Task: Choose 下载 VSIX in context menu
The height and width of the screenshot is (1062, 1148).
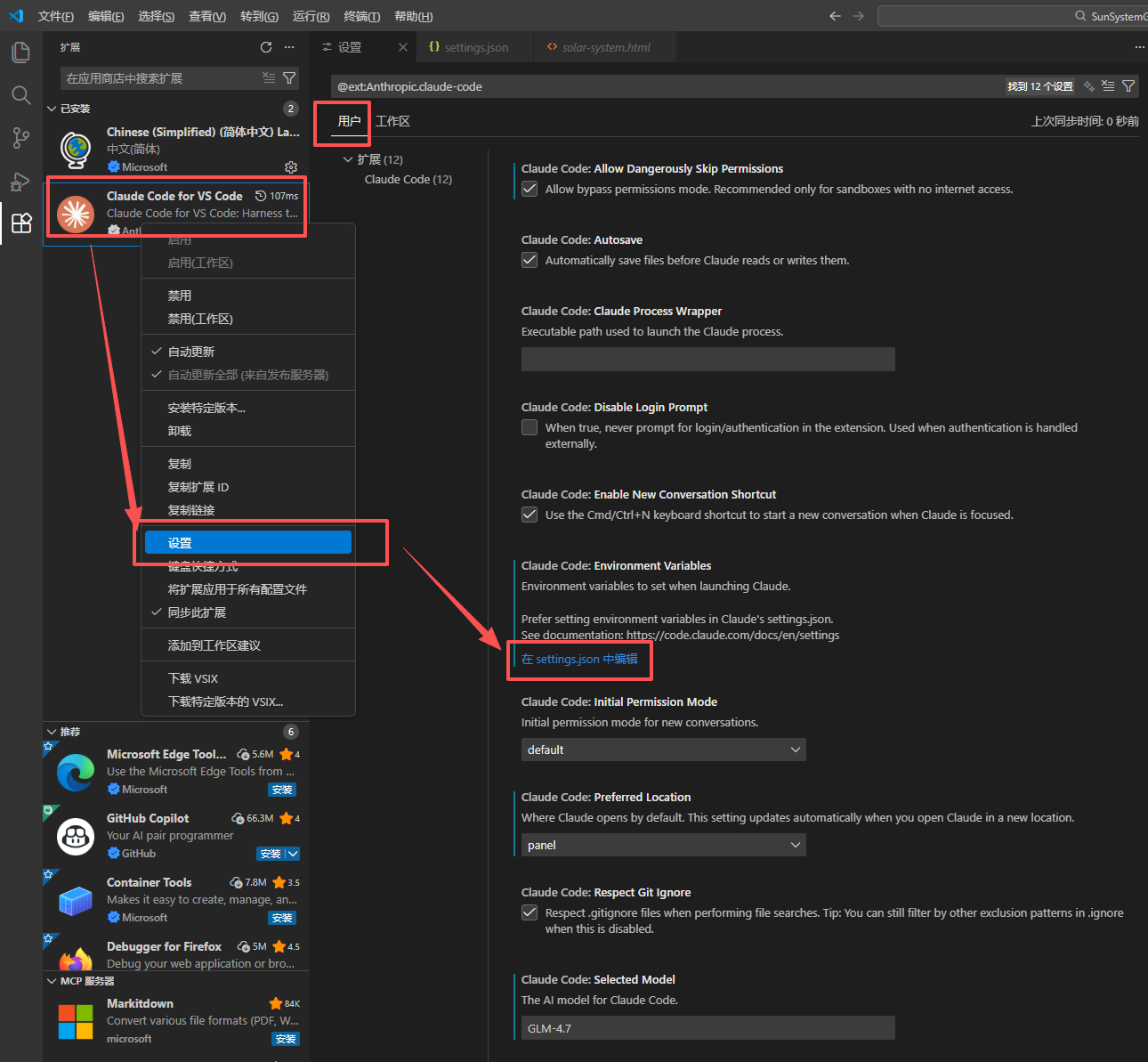Action: pos(248,678)
